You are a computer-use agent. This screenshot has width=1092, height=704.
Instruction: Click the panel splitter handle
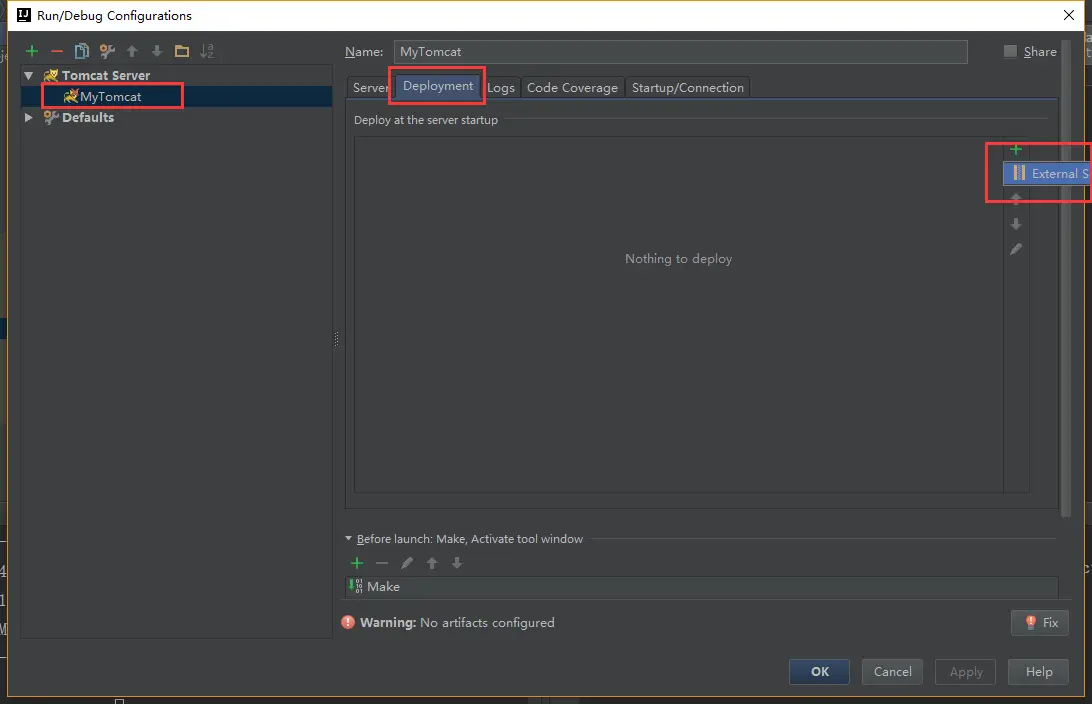pos(337,339)
